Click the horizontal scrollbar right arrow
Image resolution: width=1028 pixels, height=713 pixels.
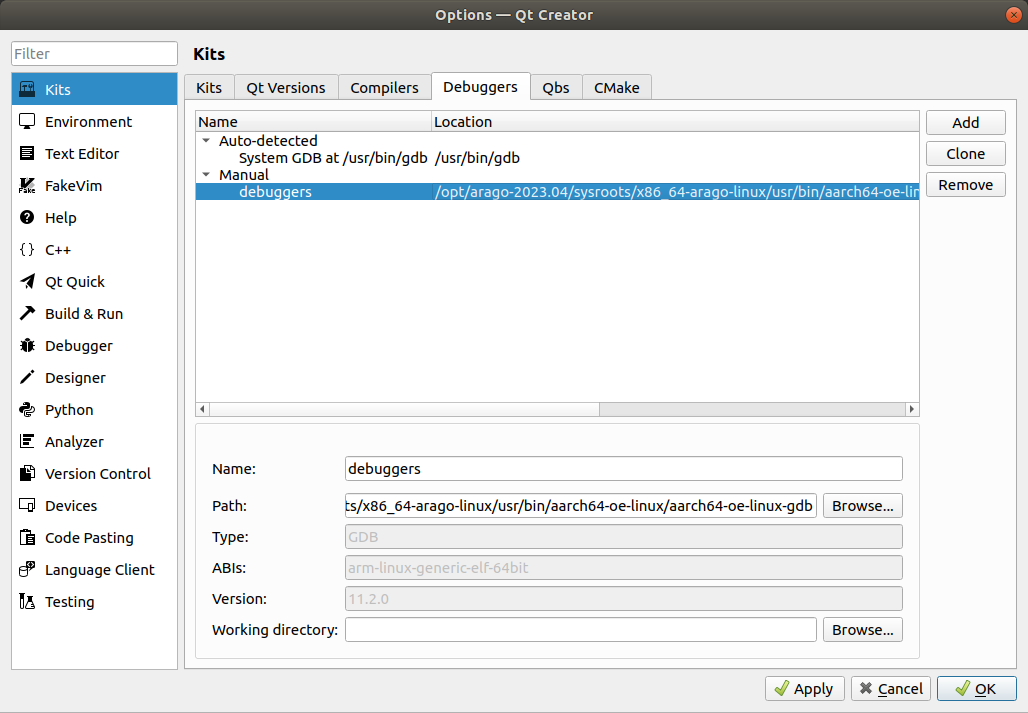[x=911, y=409]
